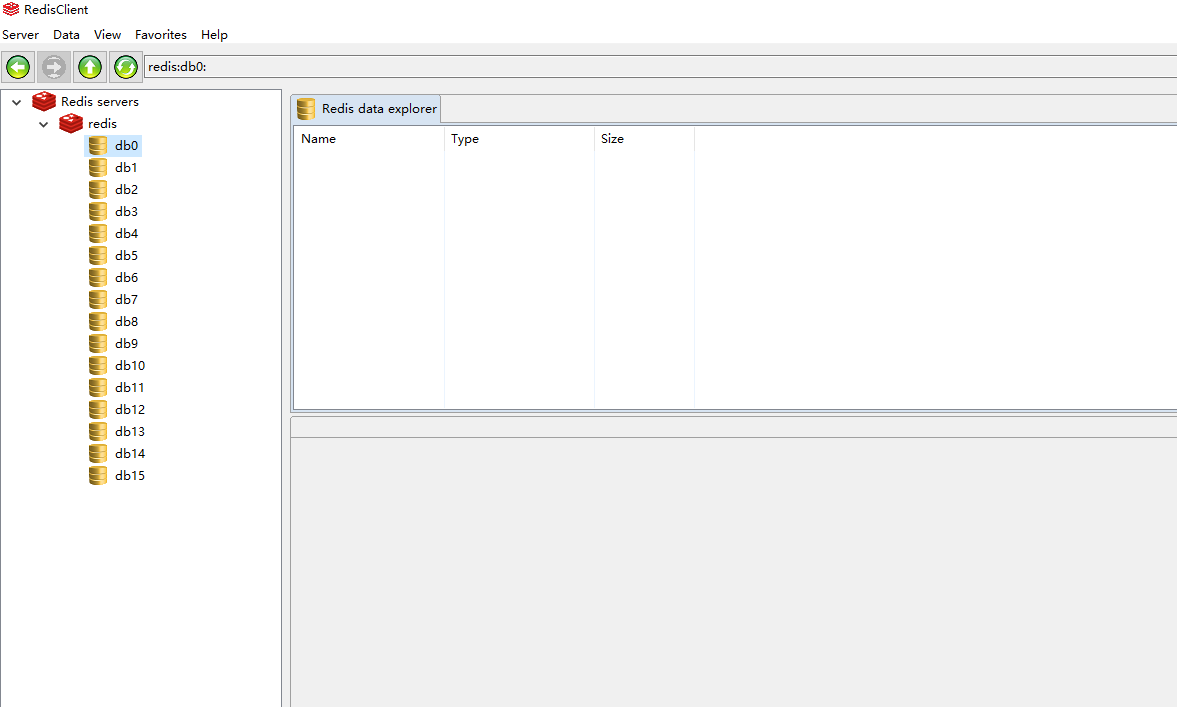This screenshot has width=1177, height=707.
Task: Click the db12 database icon
Action: tap(98, 409)
